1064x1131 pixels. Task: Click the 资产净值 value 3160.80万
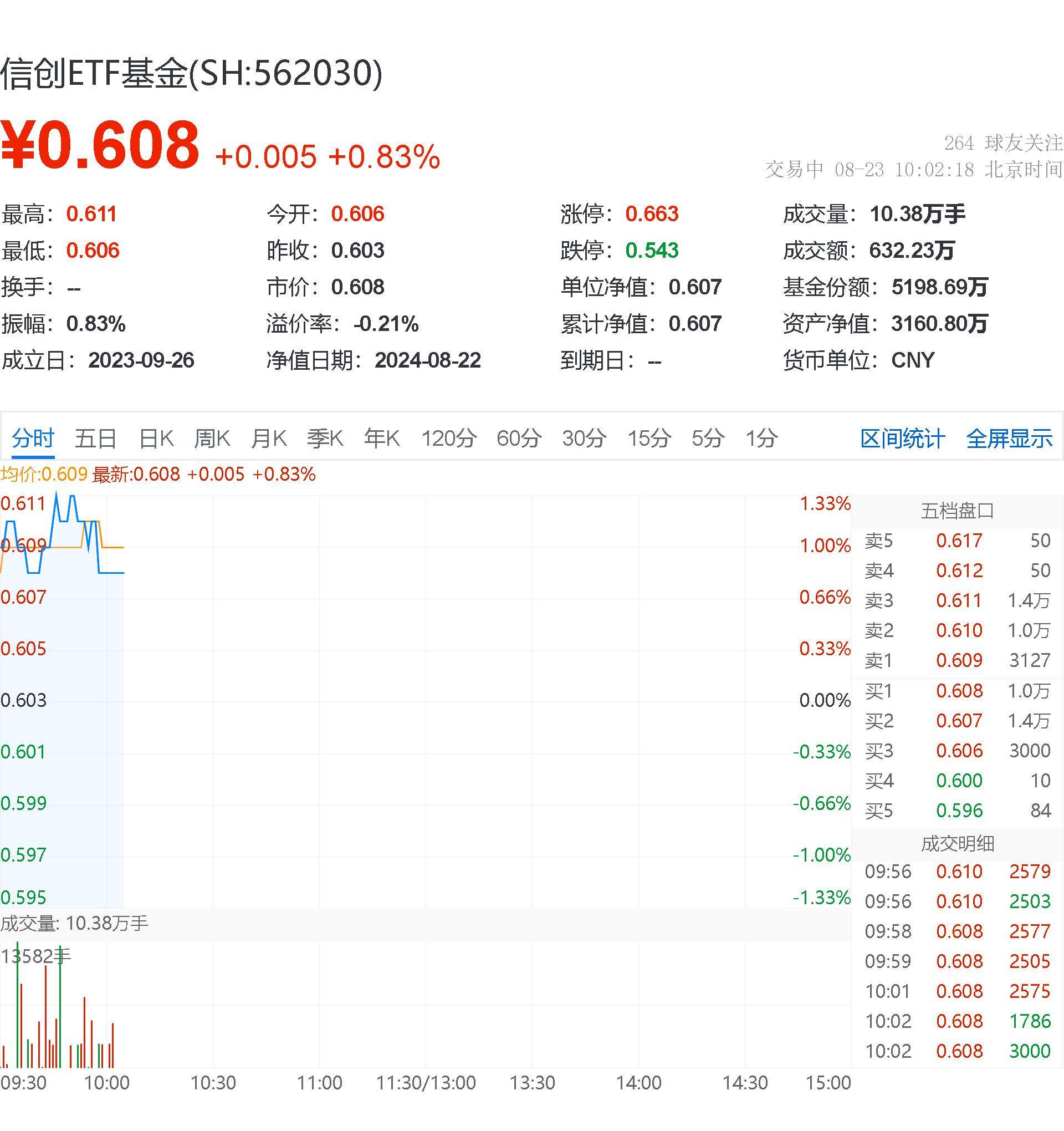(939, 324)
